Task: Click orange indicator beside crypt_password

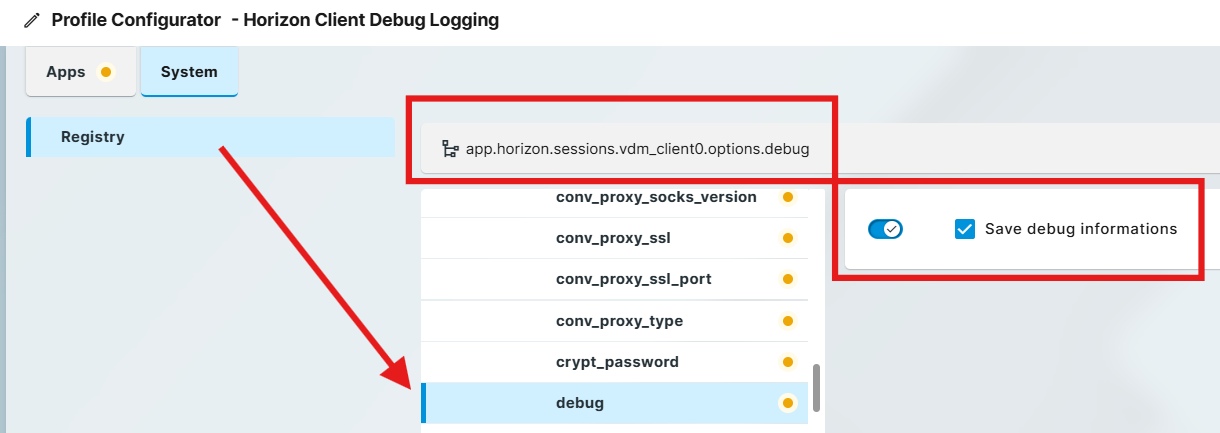Action: click(787, 362)
